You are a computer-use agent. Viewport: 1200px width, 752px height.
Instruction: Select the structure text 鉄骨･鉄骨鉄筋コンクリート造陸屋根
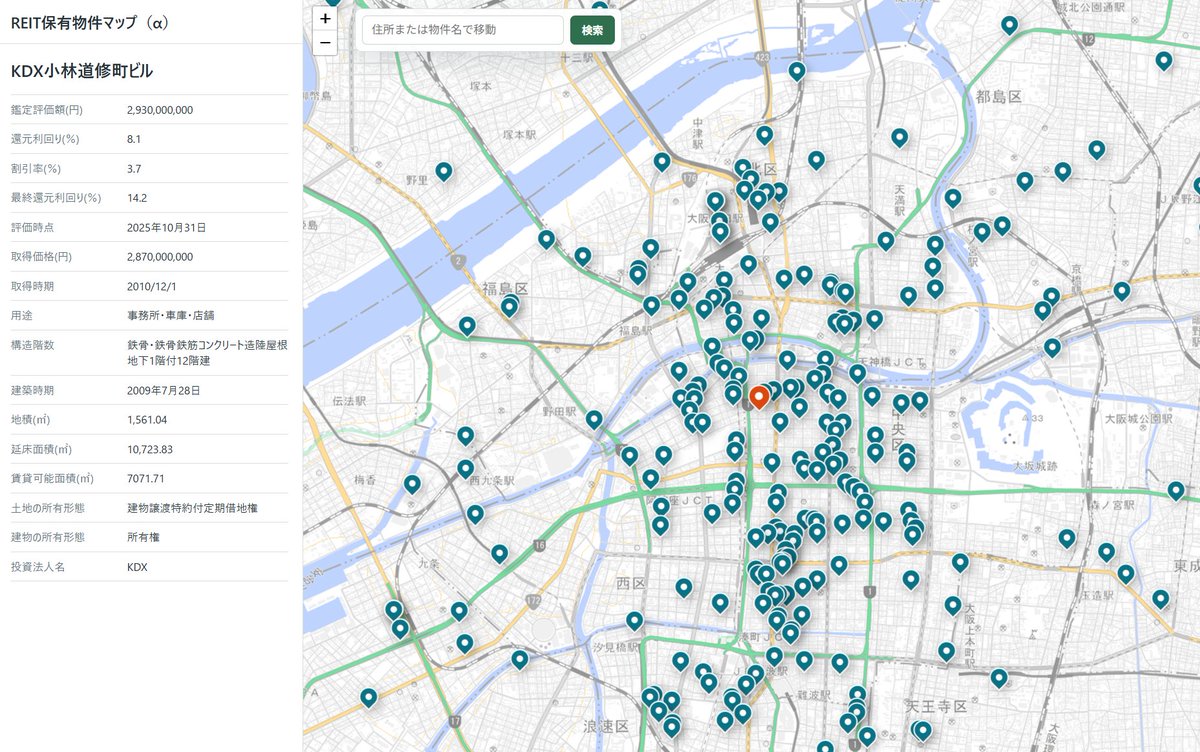pyautogui.click(x=207, y=345)
